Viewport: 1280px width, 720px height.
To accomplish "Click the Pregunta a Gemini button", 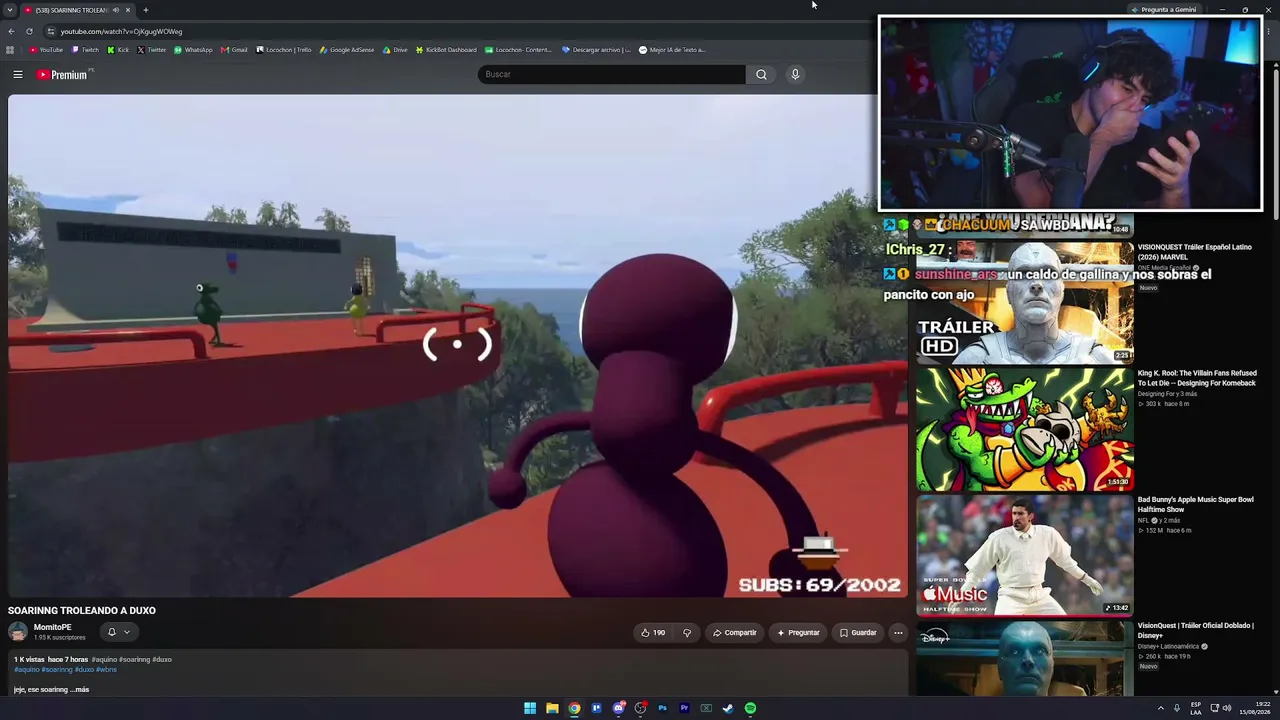I will tap(1164, 10).
